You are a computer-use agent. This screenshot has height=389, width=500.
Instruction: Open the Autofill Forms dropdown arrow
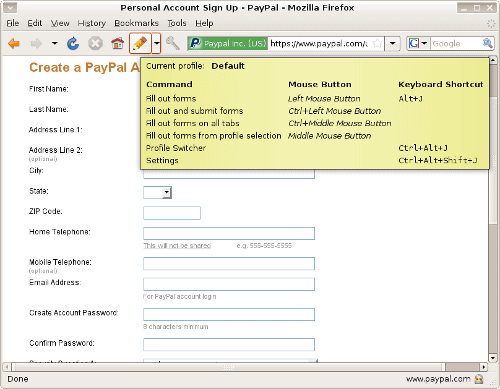pos(156,43)
